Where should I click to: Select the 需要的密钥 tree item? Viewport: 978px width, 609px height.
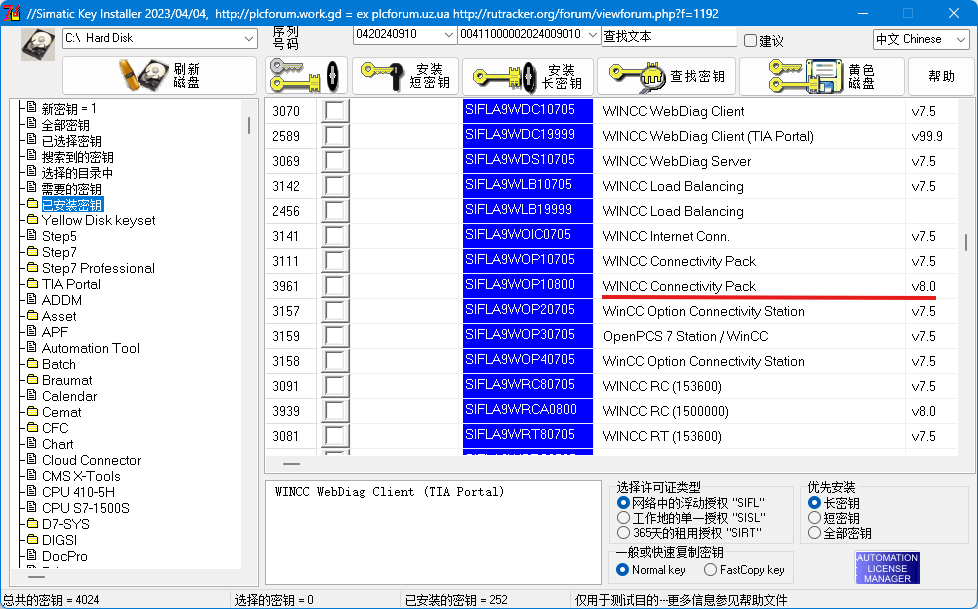tap(71, 189)
